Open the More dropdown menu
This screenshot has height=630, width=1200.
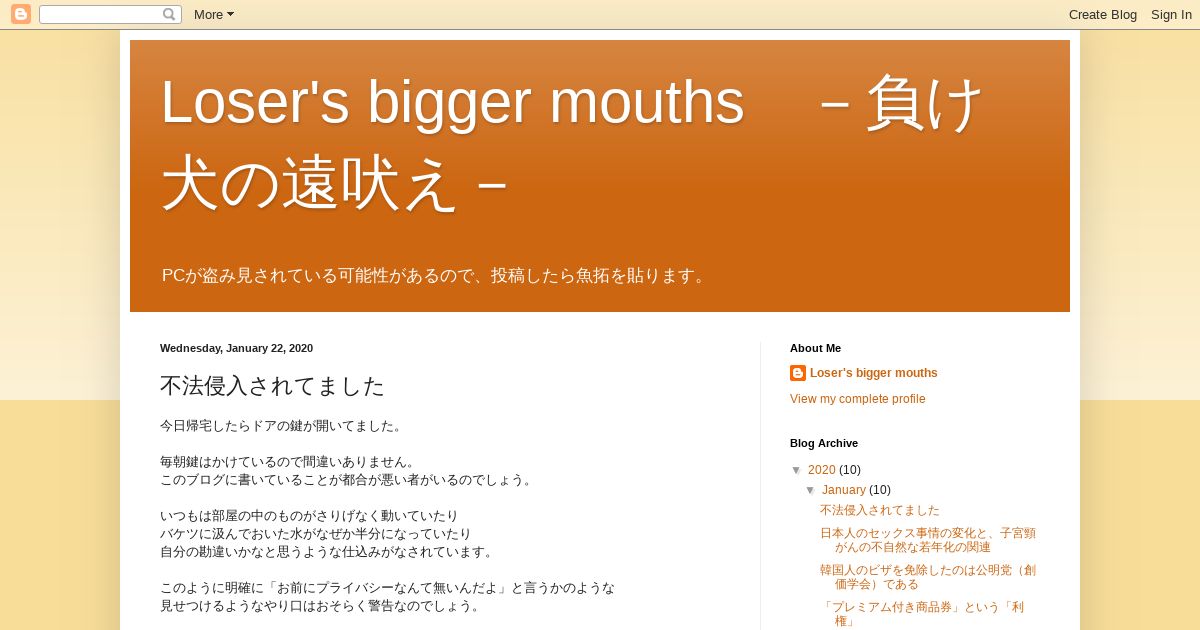click(214, 14)
